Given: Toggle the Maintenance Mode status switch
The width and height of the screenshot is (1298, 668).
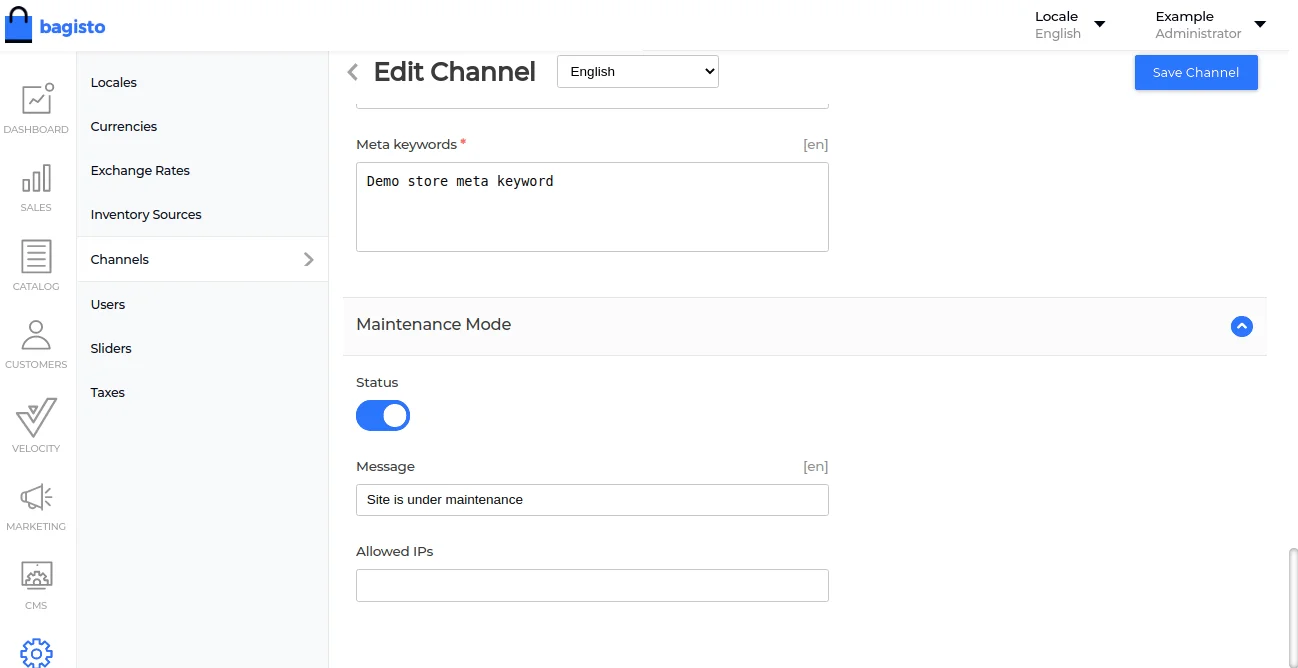Looking at the screenshot, I should coord(383,416).
